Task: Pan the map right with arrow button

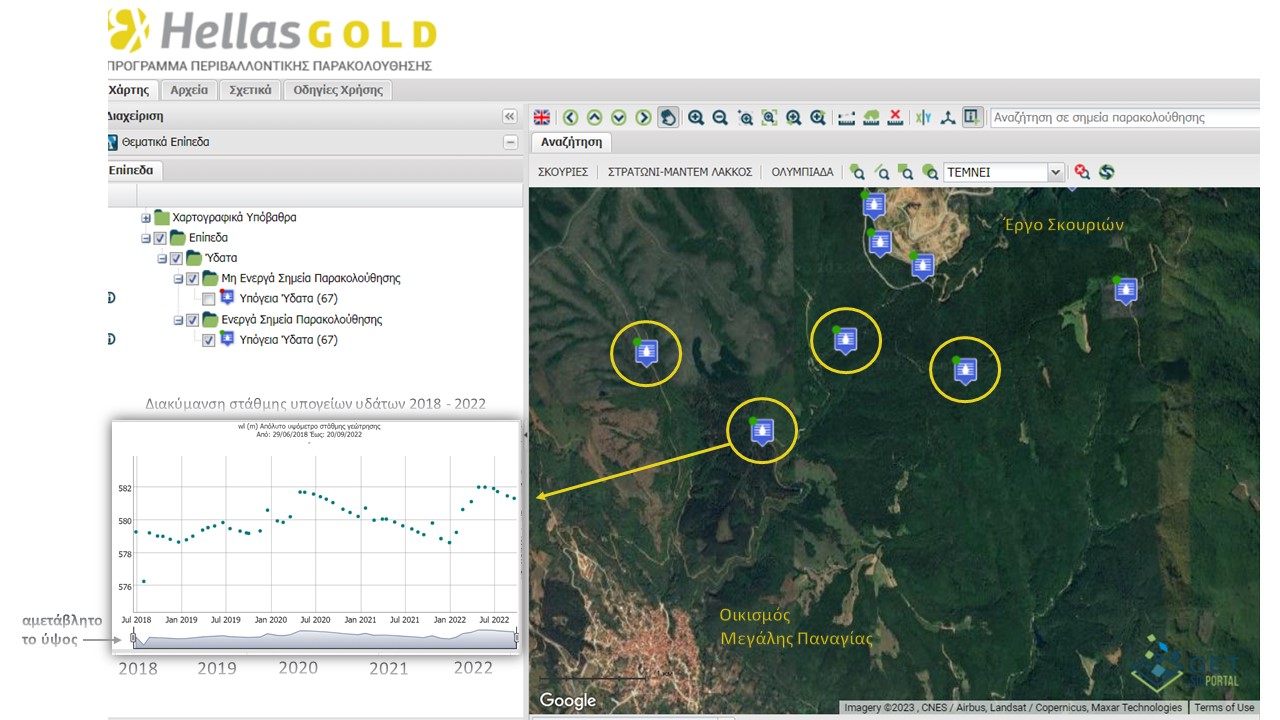Action: pos(643,117)
